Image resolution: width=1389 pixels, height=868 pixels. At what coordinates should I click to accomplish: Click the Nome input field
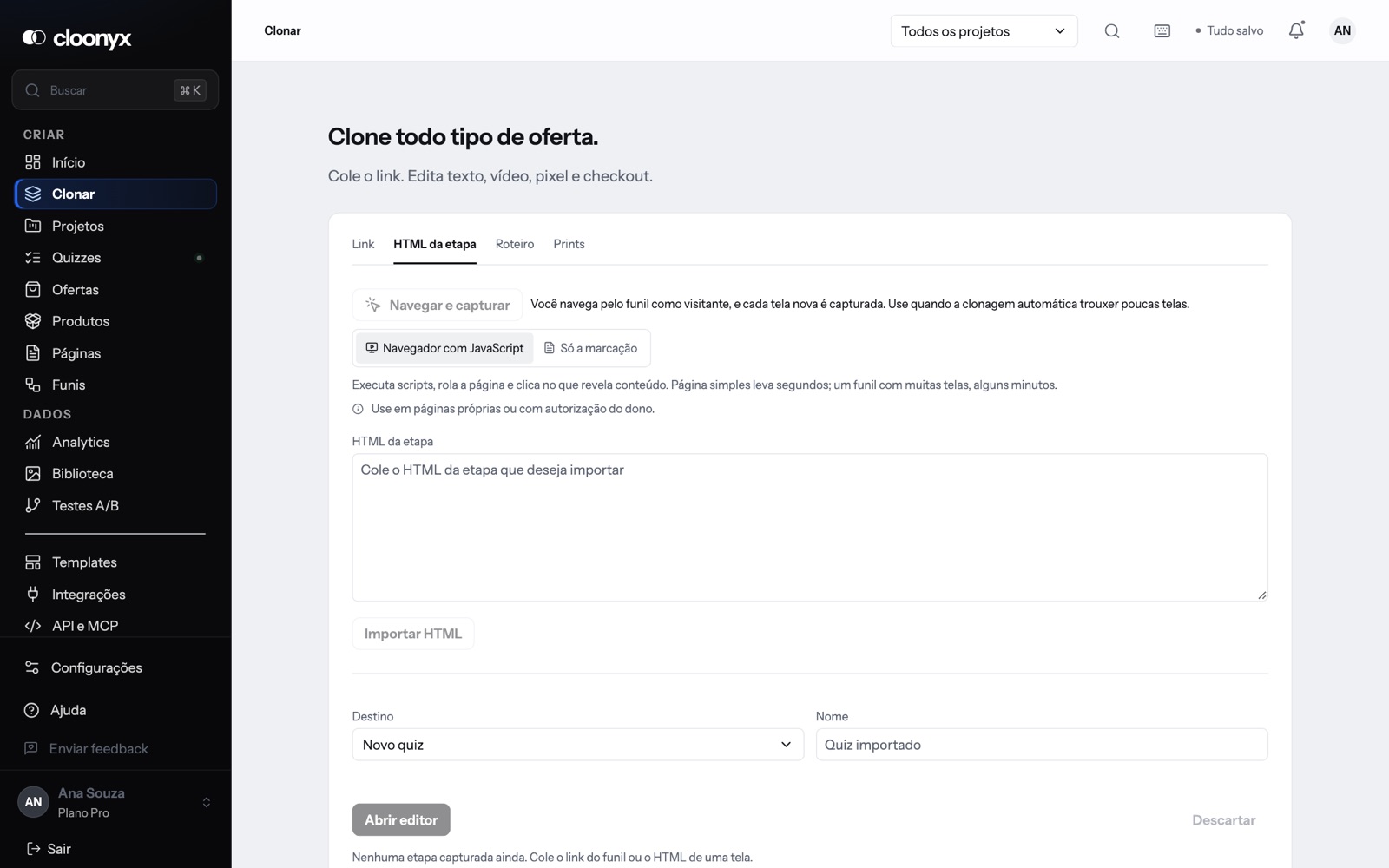point(1042,745)
